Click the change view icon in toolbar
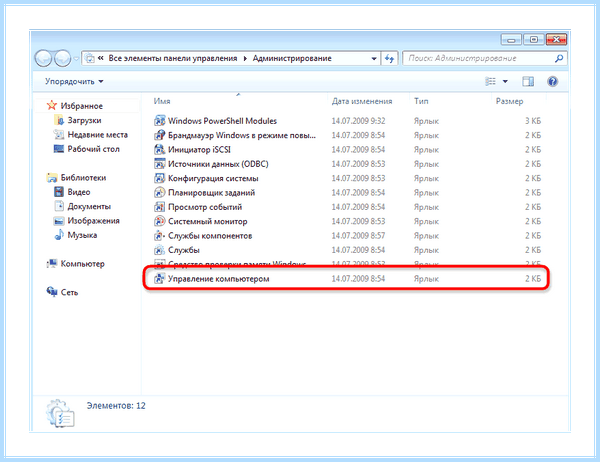600x462 pixels. (x=491, y=81)
